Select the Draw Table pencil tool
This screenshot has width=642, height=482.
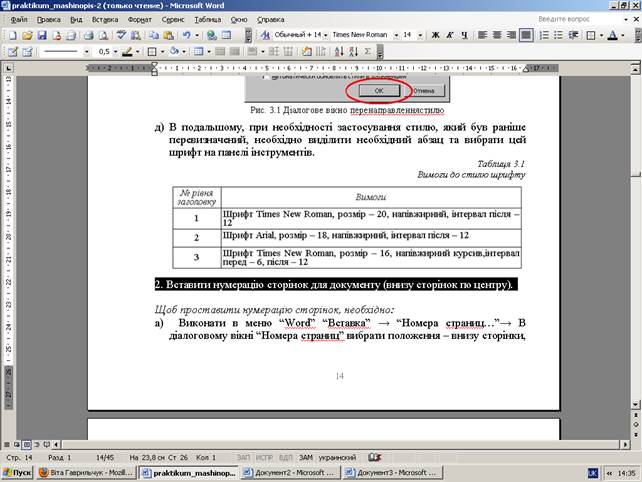(13, 52)
